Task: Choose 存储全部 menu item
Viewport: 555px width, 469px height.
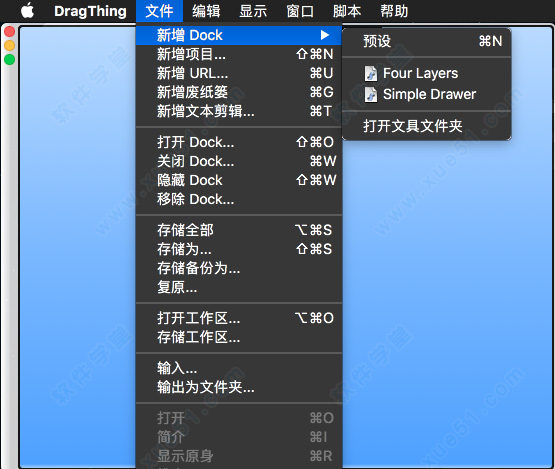Action: (x=239, y=230)
